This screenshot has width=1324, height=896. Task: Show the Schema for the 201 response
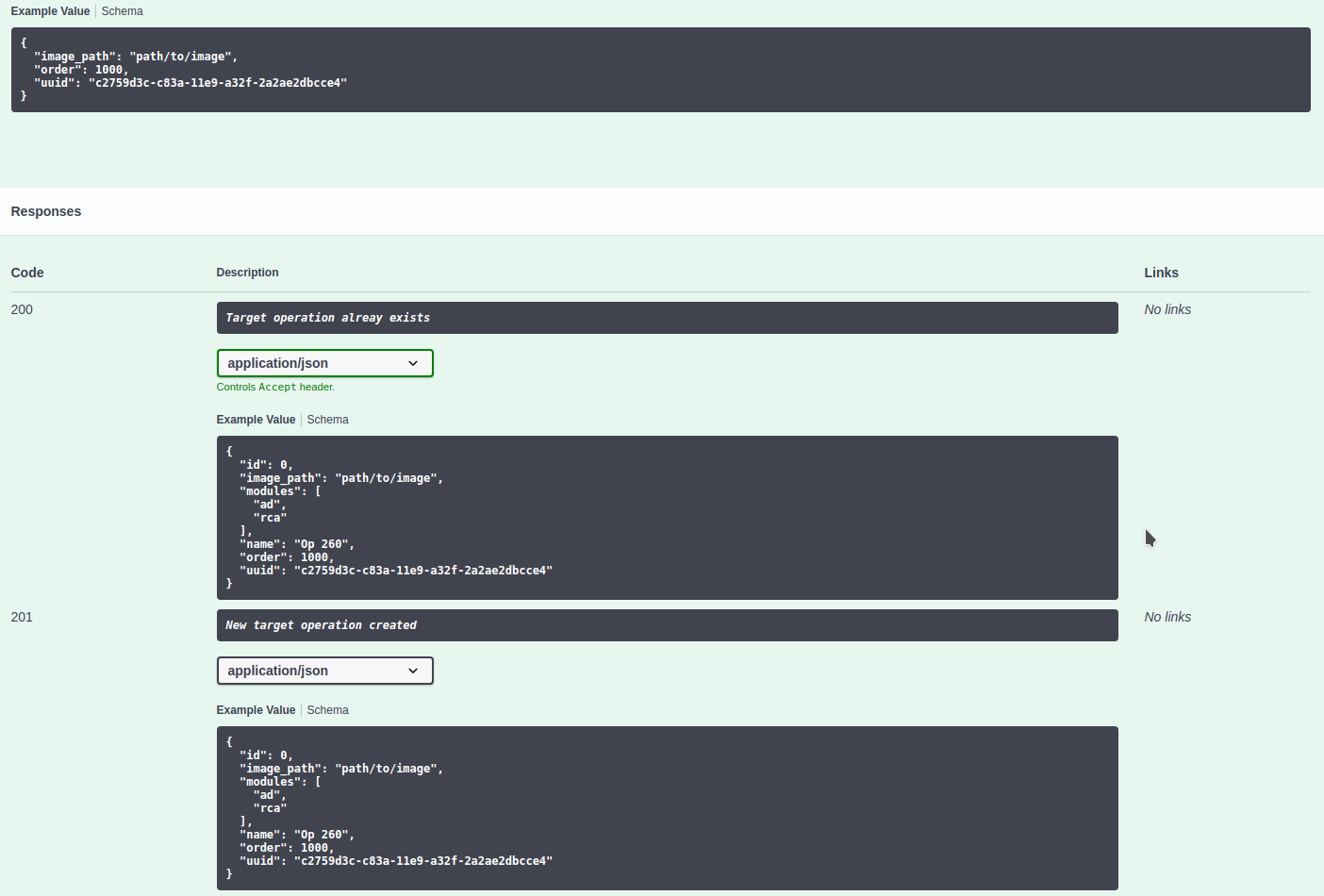327,709
